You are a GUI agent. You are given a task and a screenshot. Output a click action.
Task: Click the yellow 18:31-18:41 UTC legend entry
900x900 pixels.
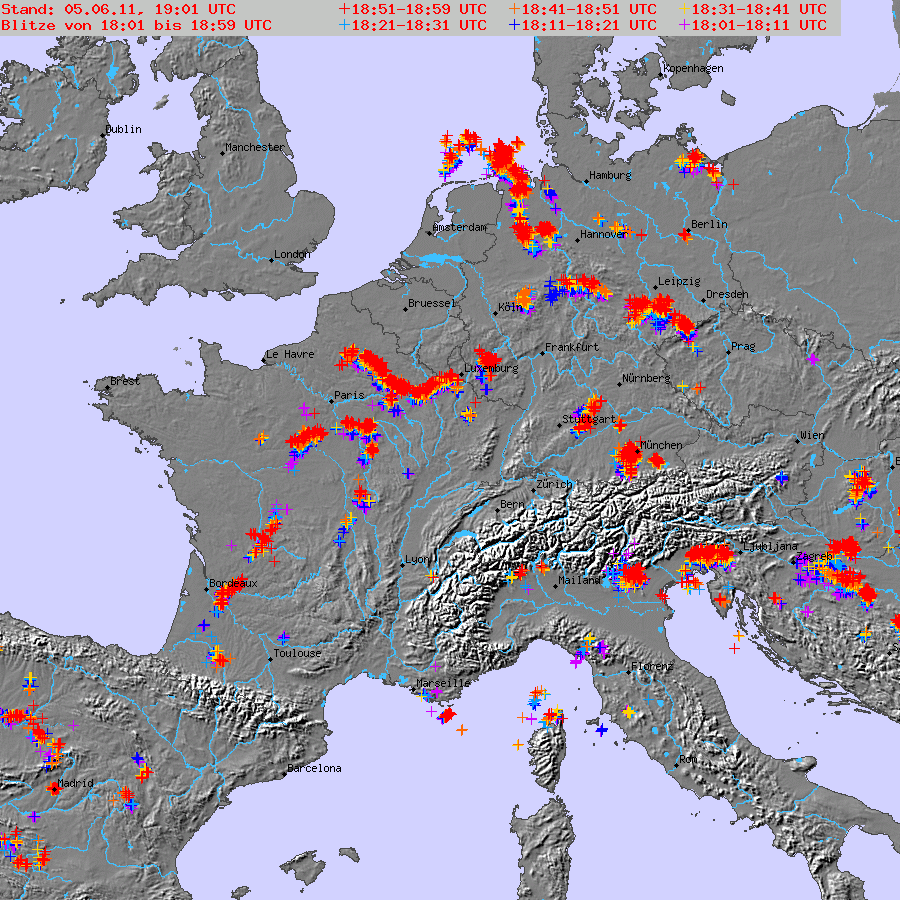[x=752, y=9]
